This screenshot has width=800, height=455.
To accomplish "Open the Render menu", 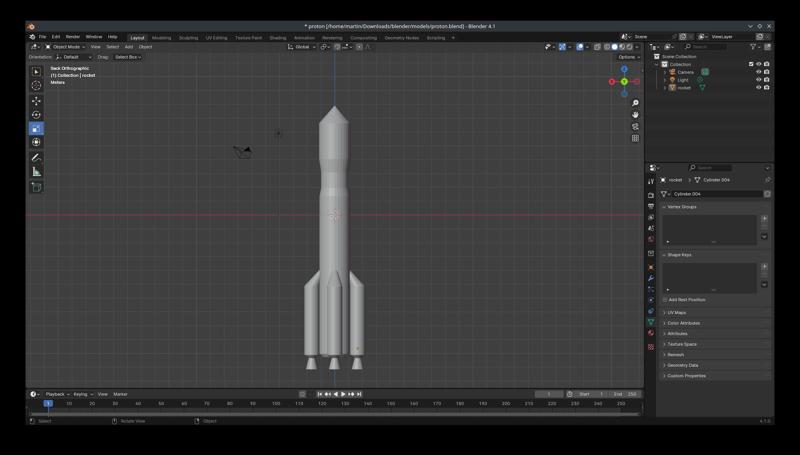I will pyautogui.click(x=72, y=37).
